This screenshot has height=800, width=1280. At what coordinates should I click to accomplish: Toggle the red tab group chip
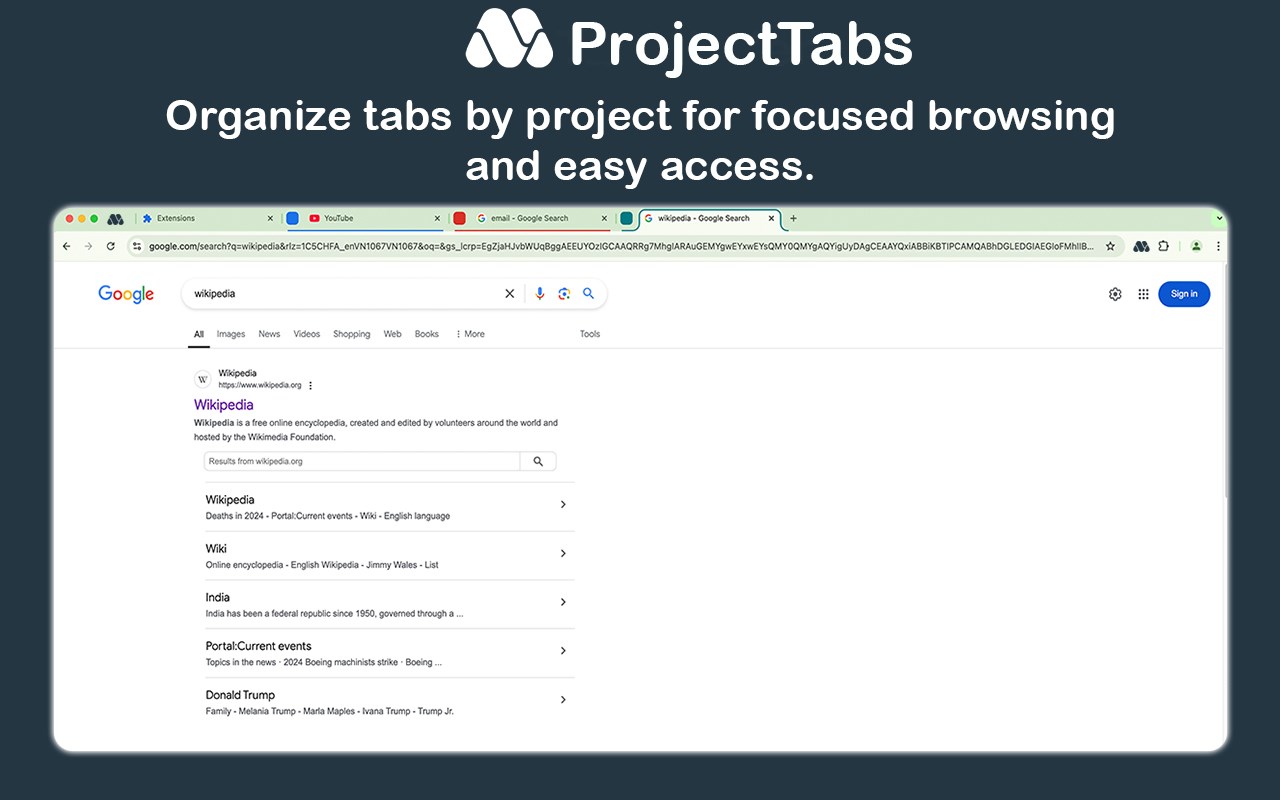460,218
